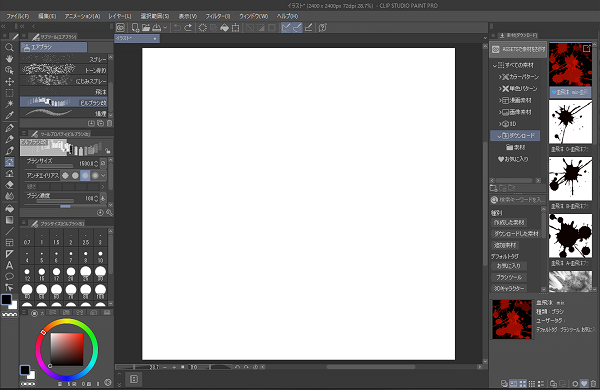Screen dimensions: 600x390
Task: Expand the 3D tree node
Action: (500, 124)
